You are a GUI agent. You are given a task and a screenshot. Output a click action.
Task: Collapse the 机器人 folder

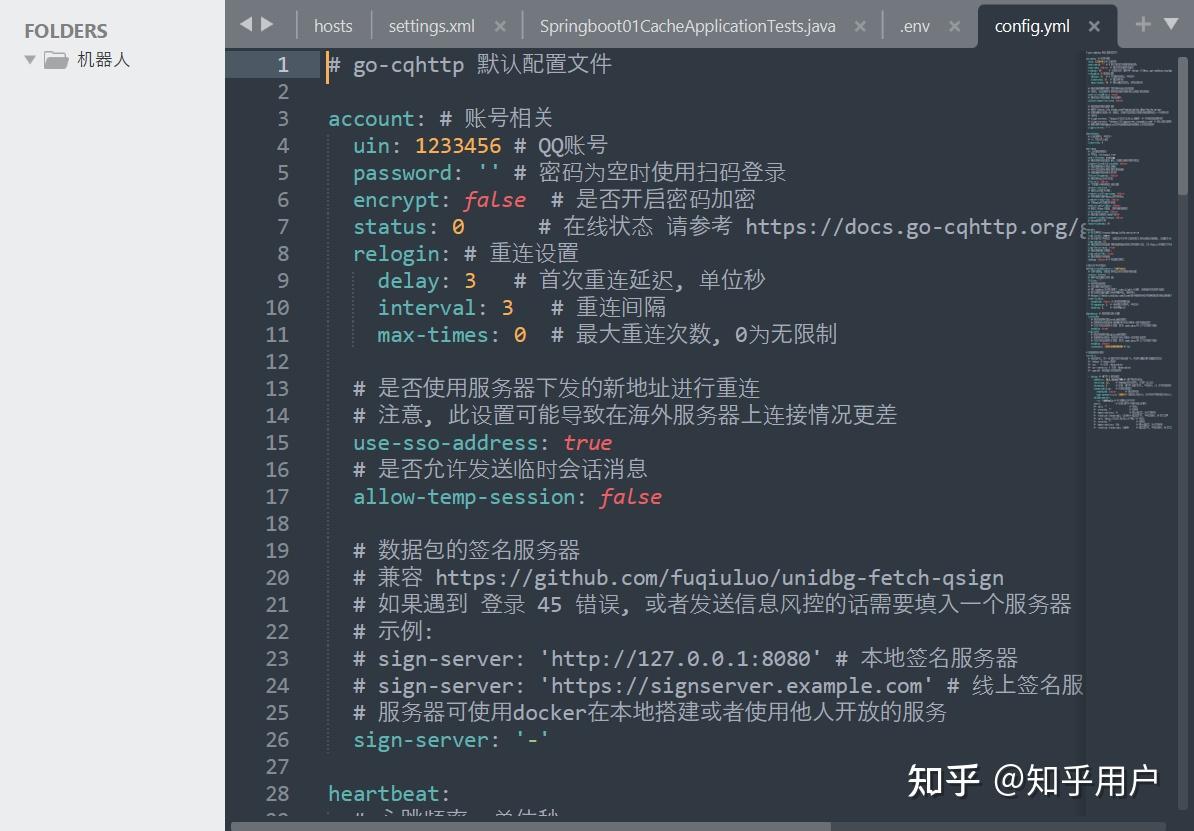pos(31,59)
